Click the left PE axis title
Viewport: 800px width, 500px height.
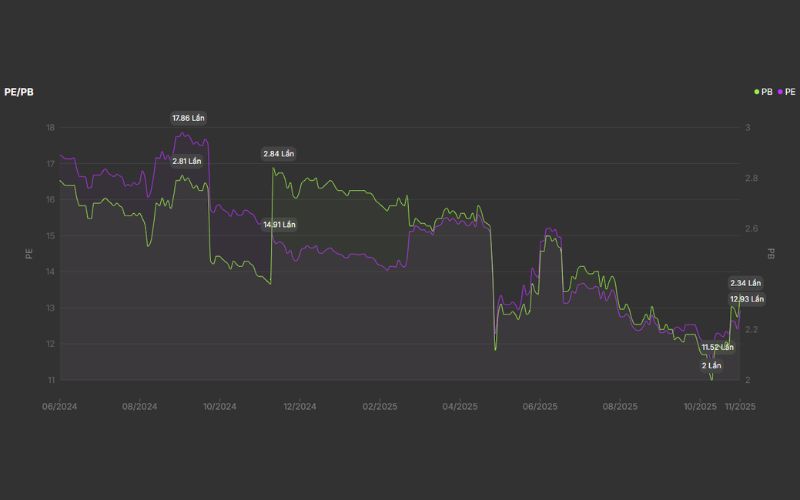(29, 253)
